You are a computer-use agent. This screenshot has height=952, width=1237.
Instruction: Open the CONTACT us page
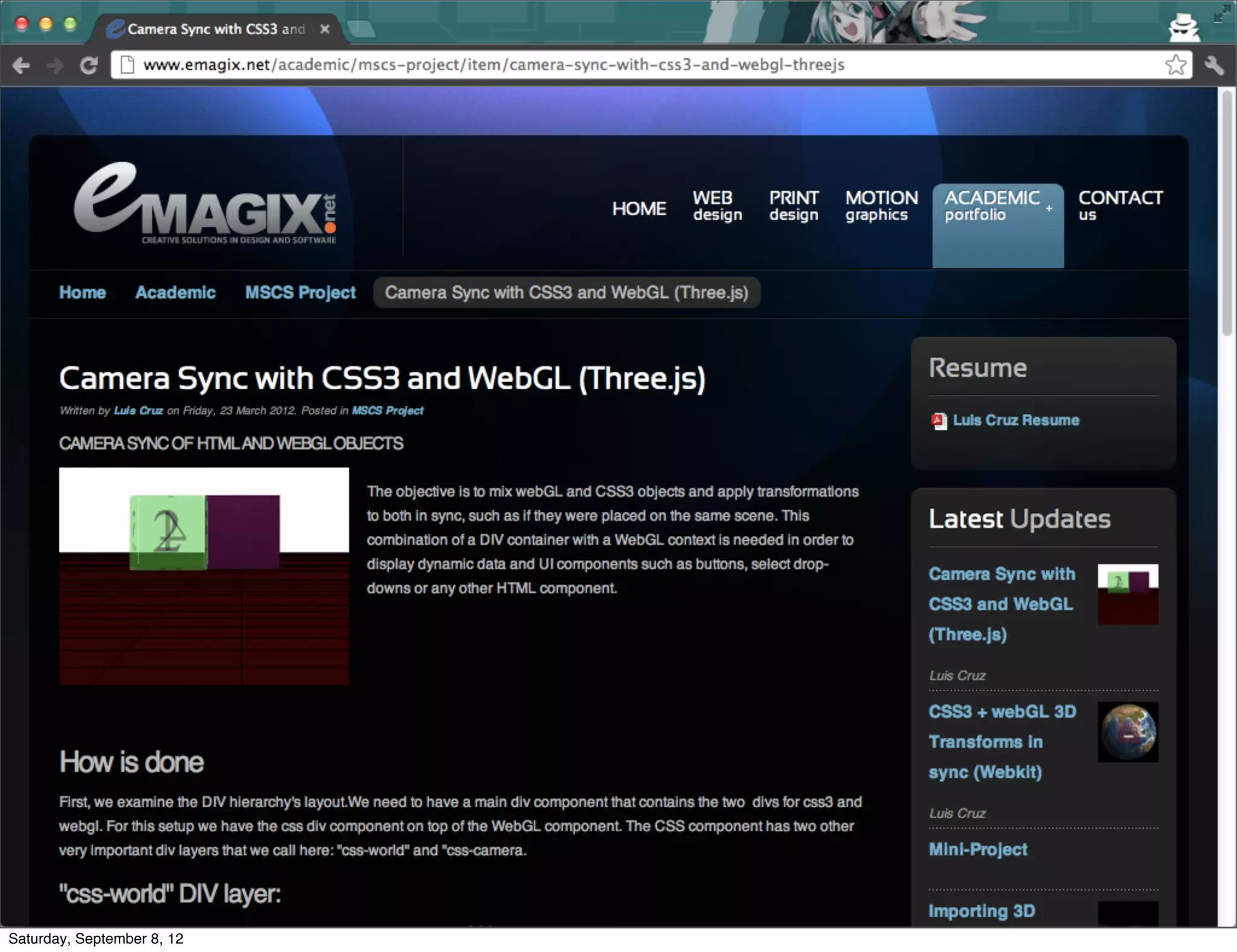(x=1119, y=206)
